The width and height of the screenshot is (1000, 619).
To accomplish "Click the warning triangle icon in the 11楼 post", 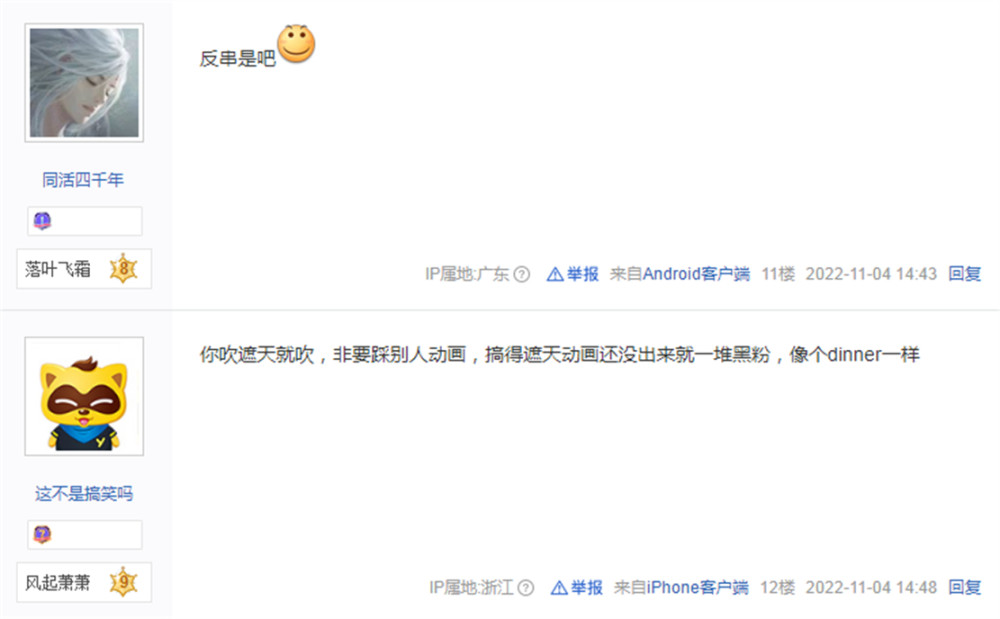I will (555, 274).
